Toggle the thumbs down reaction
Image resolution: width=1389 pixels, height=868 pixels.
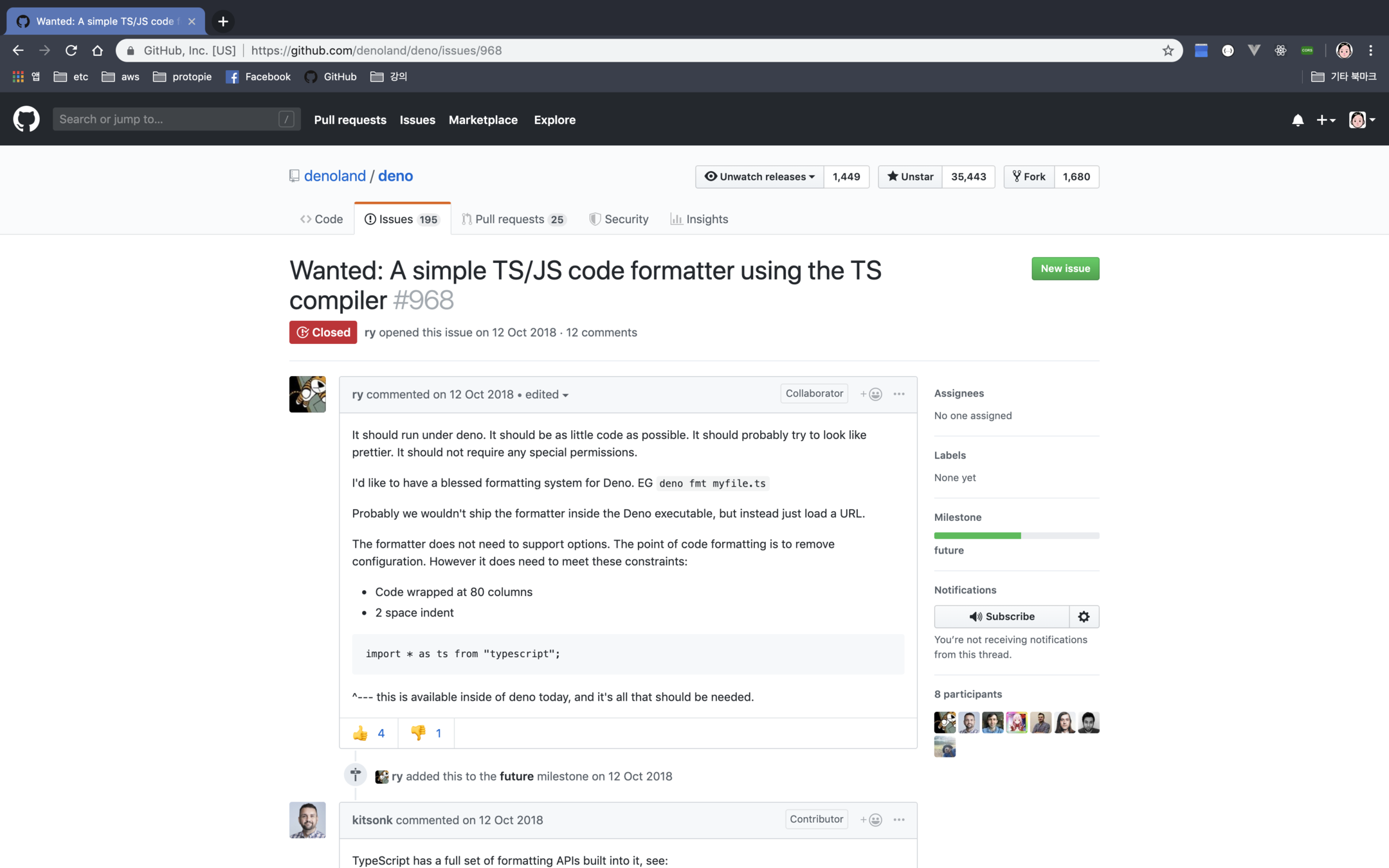(x=426, y=733)
